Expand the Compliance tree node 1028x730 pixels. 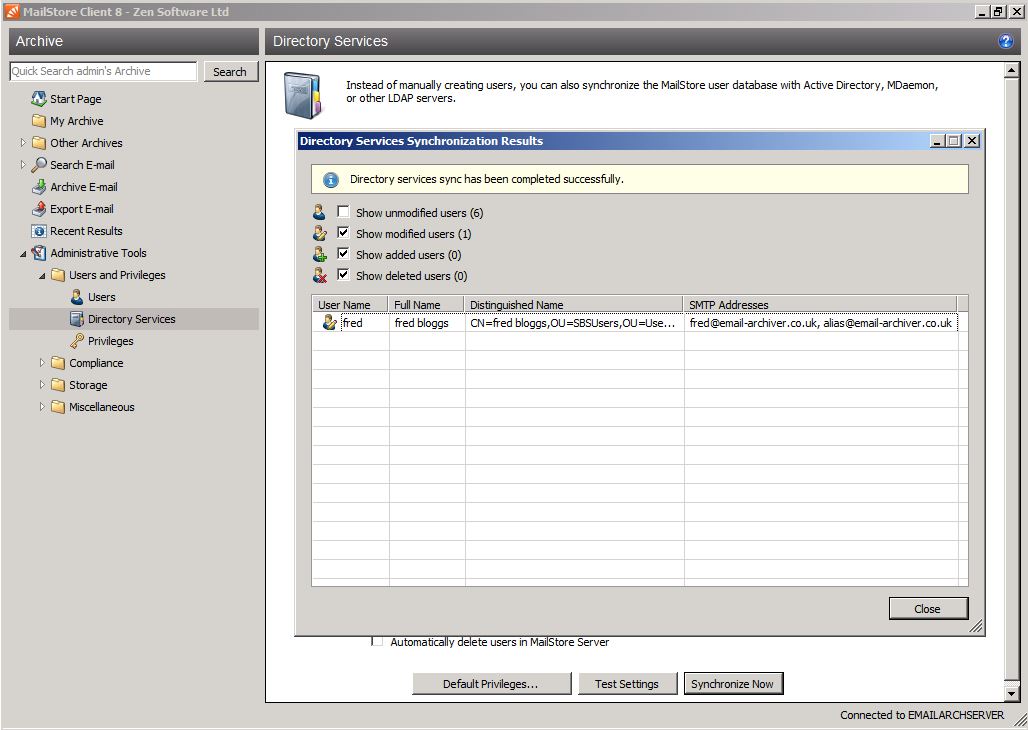tap(42, 363)
